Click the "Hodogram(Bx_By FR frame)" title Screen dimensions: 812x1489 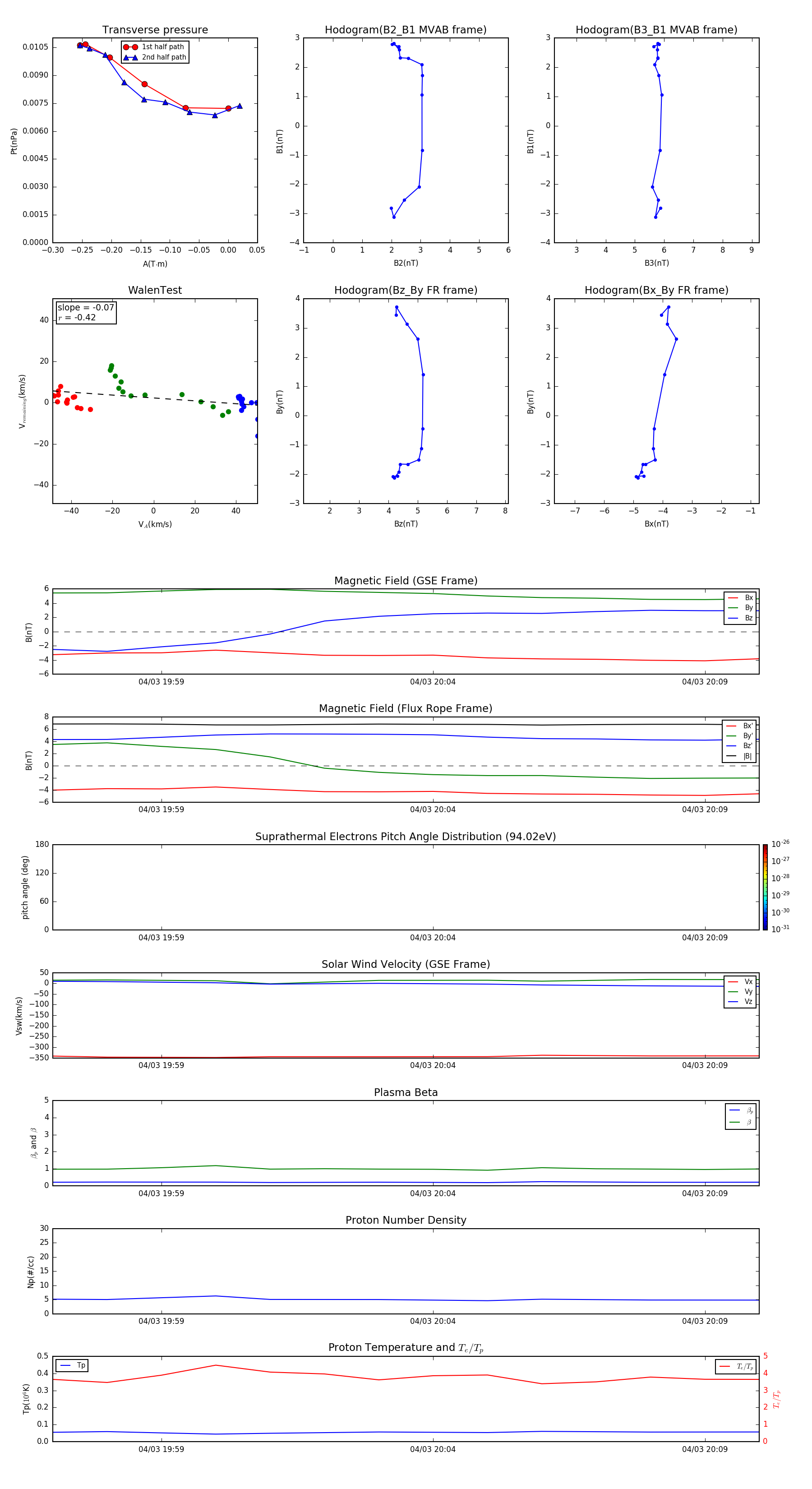(x=656, y=290)
